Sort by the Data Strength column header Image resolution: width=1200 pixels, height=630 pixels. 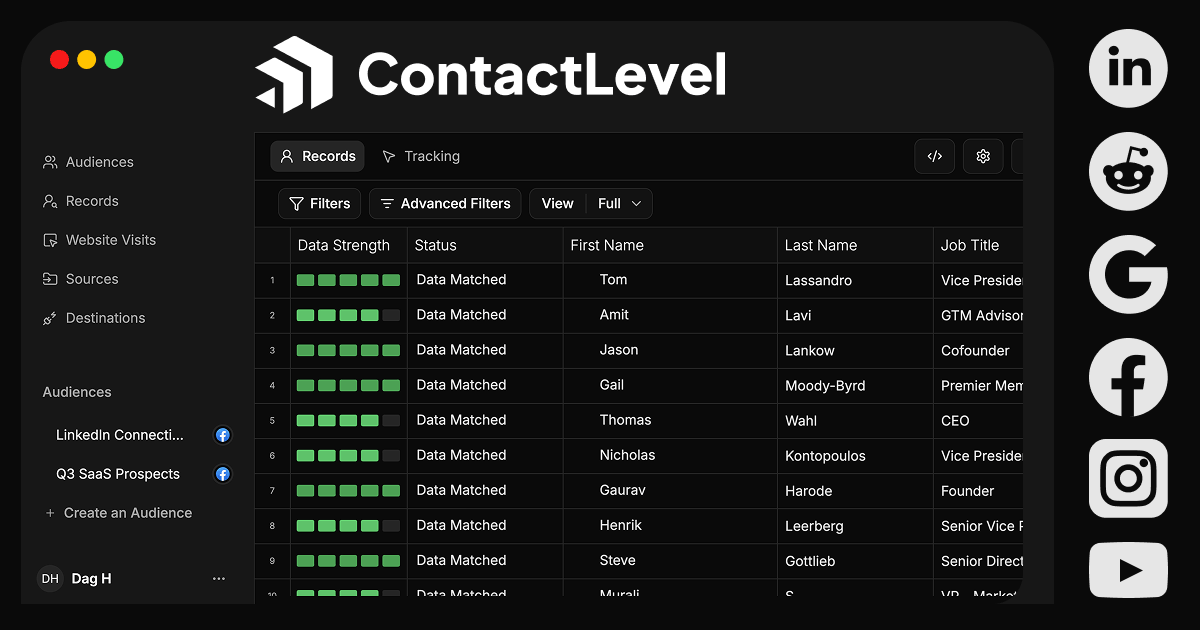344,245
